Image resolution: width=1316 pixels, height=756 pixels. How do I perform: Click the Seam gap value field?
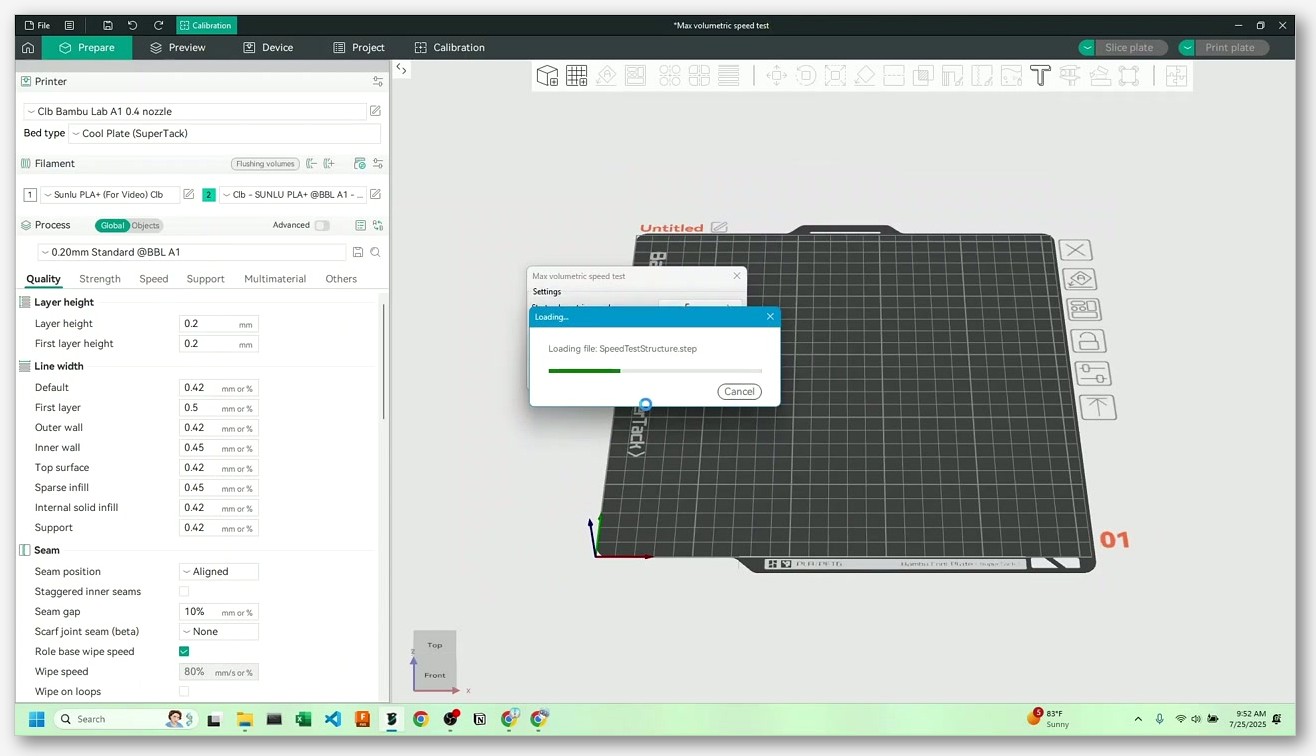pyautogui.click(x=219, y=611)
